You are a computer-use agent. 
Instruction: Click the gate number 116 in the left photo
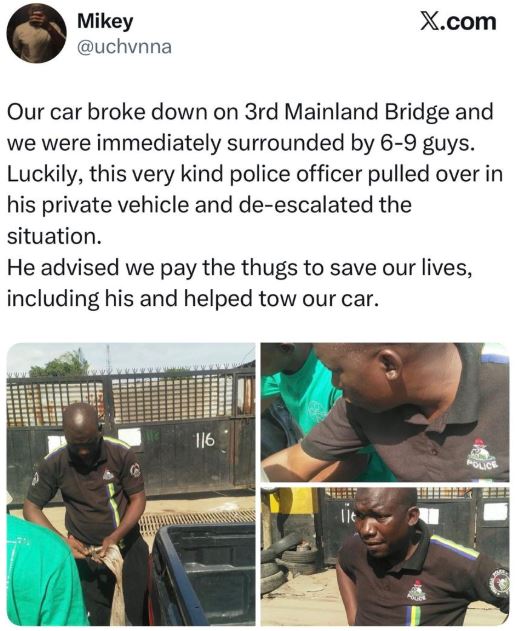pos(205,441)
